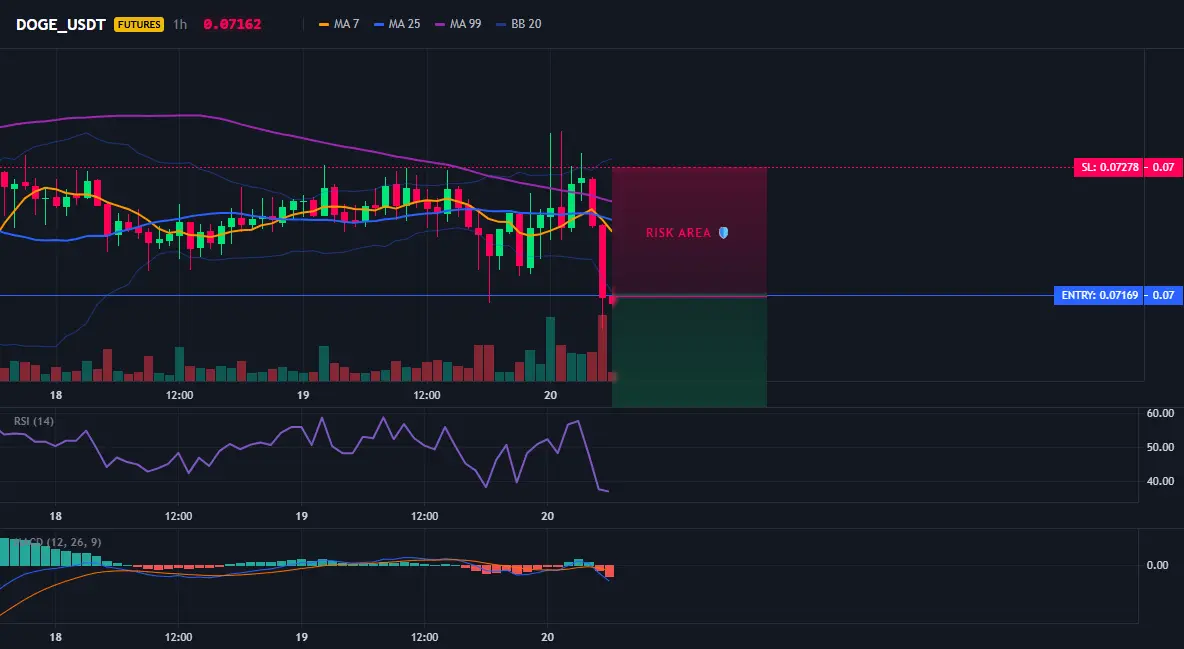Click the green profit zone below entry

point(689,351)
